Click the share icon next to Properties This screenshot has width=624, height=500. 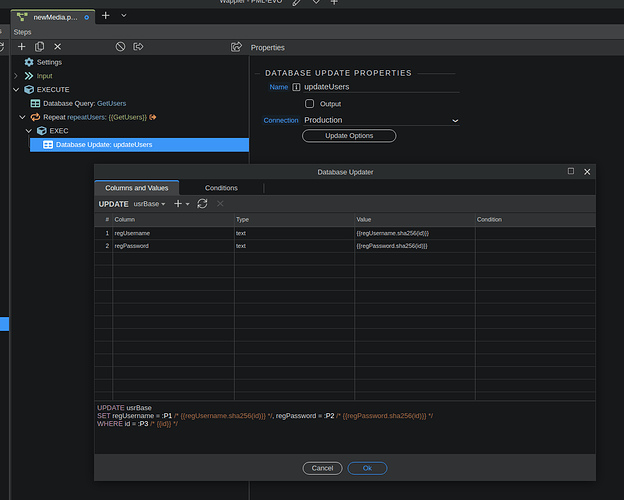tap(236, 47)
